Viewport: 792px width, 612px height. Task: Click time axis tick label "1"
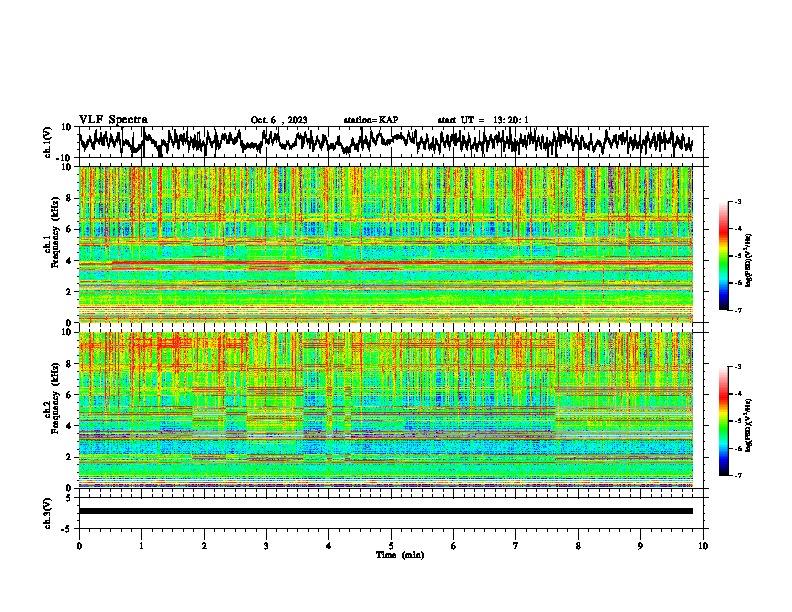point(141,546)
